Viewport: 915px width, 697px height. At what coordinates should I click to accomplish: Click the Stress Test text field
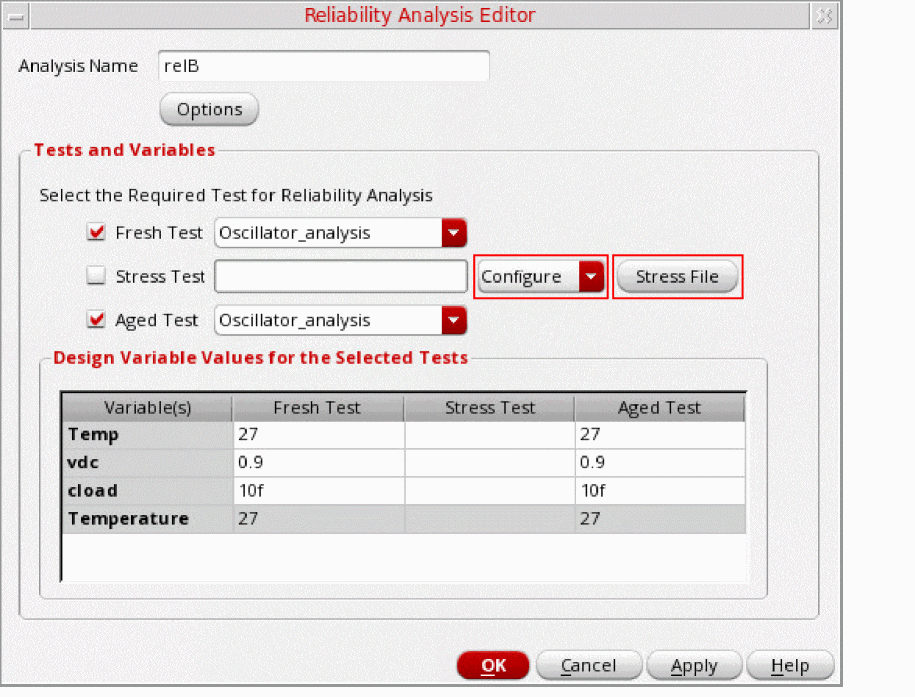pos(341,277)
